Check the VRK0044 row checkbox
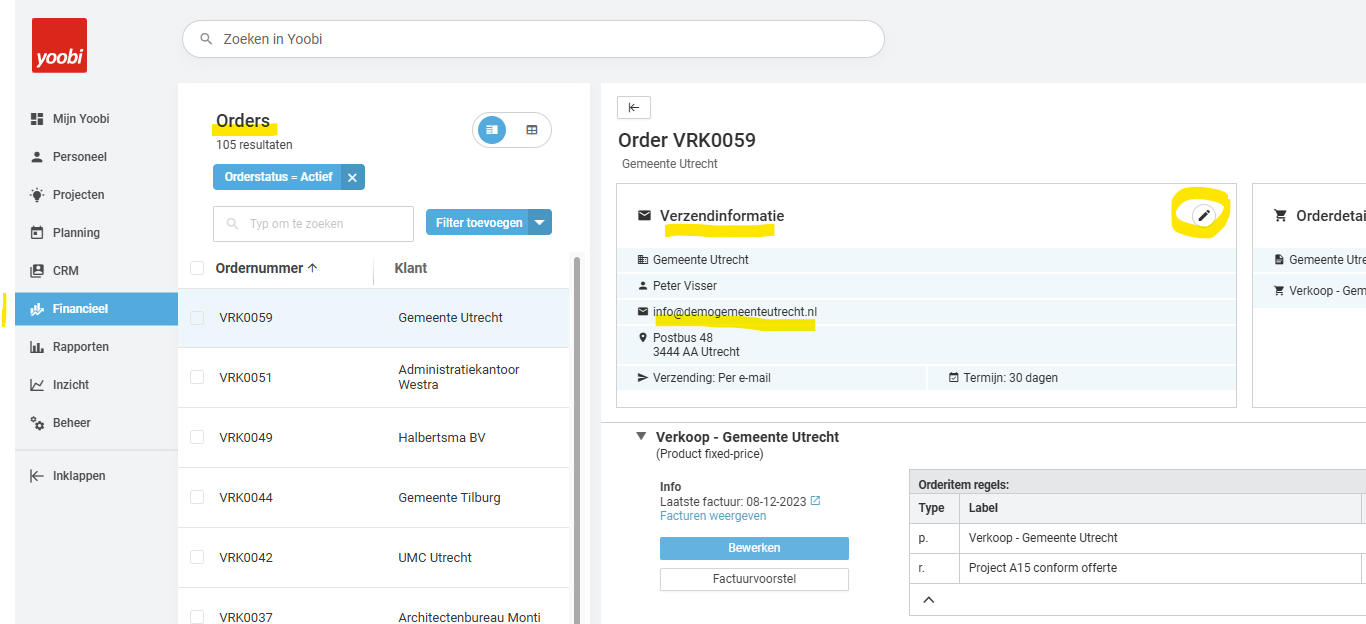 coord(197,497)
